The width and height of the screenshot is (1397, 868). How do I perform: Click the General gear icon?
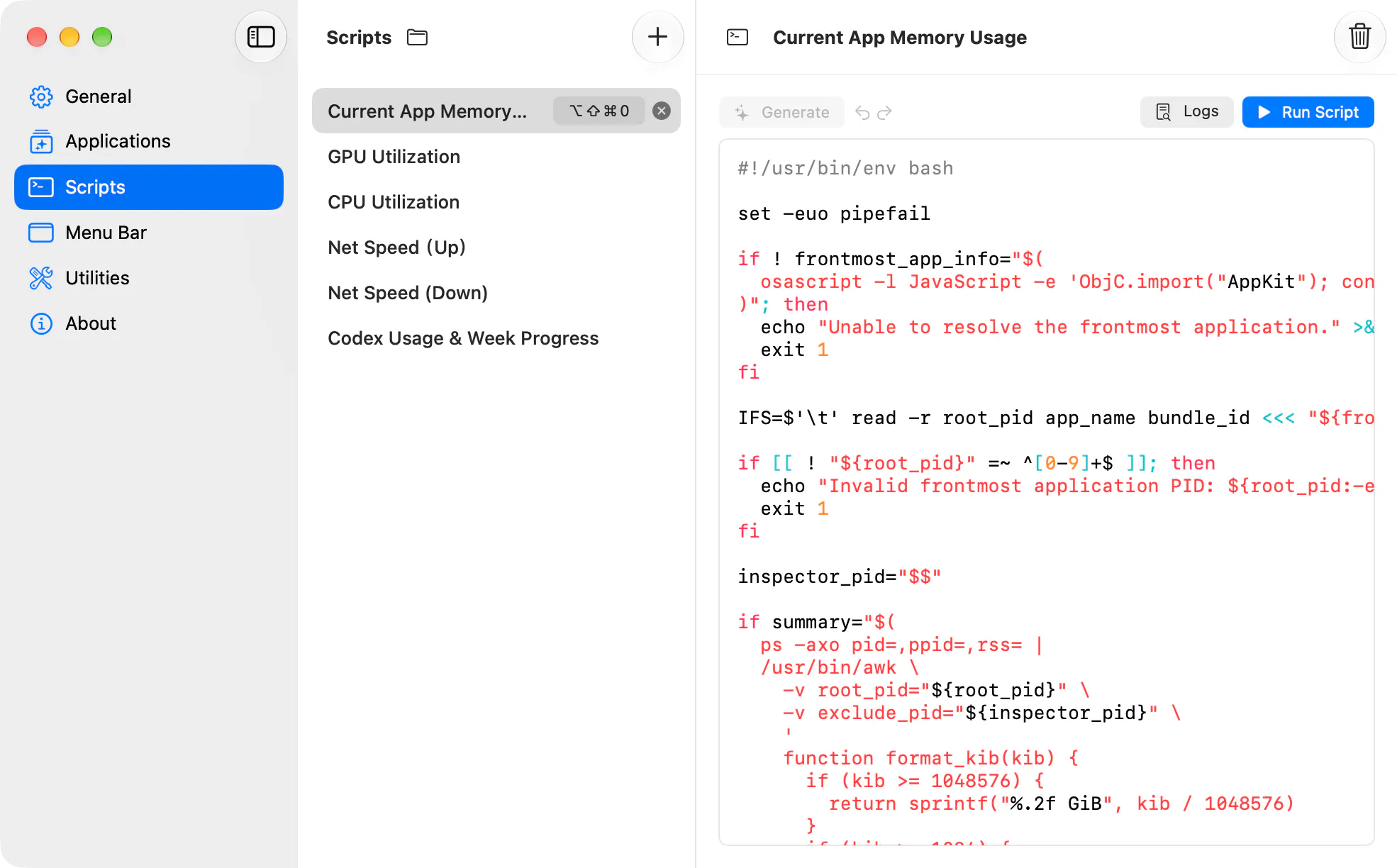pyautogui.click(x=41, y=96)
